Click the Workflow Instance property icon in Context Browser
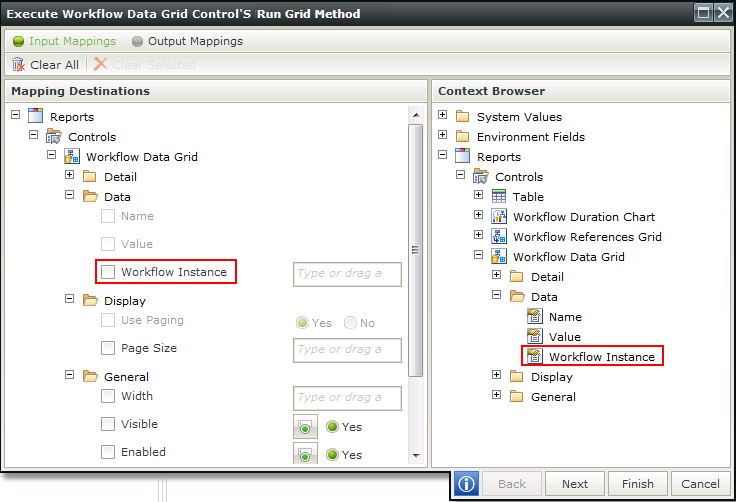 coord(535,356)
